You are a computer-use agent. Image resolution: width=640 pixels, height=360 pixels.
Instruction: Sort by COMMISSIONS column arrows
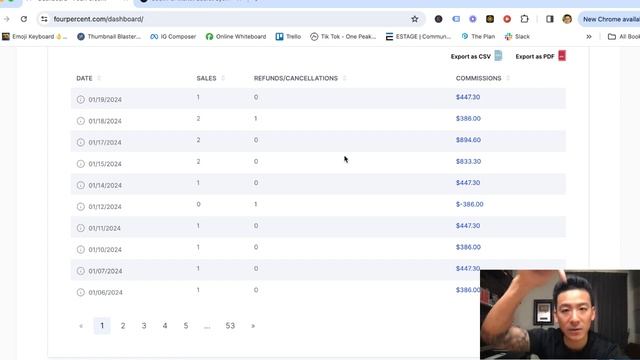click(x=508, y=78)
